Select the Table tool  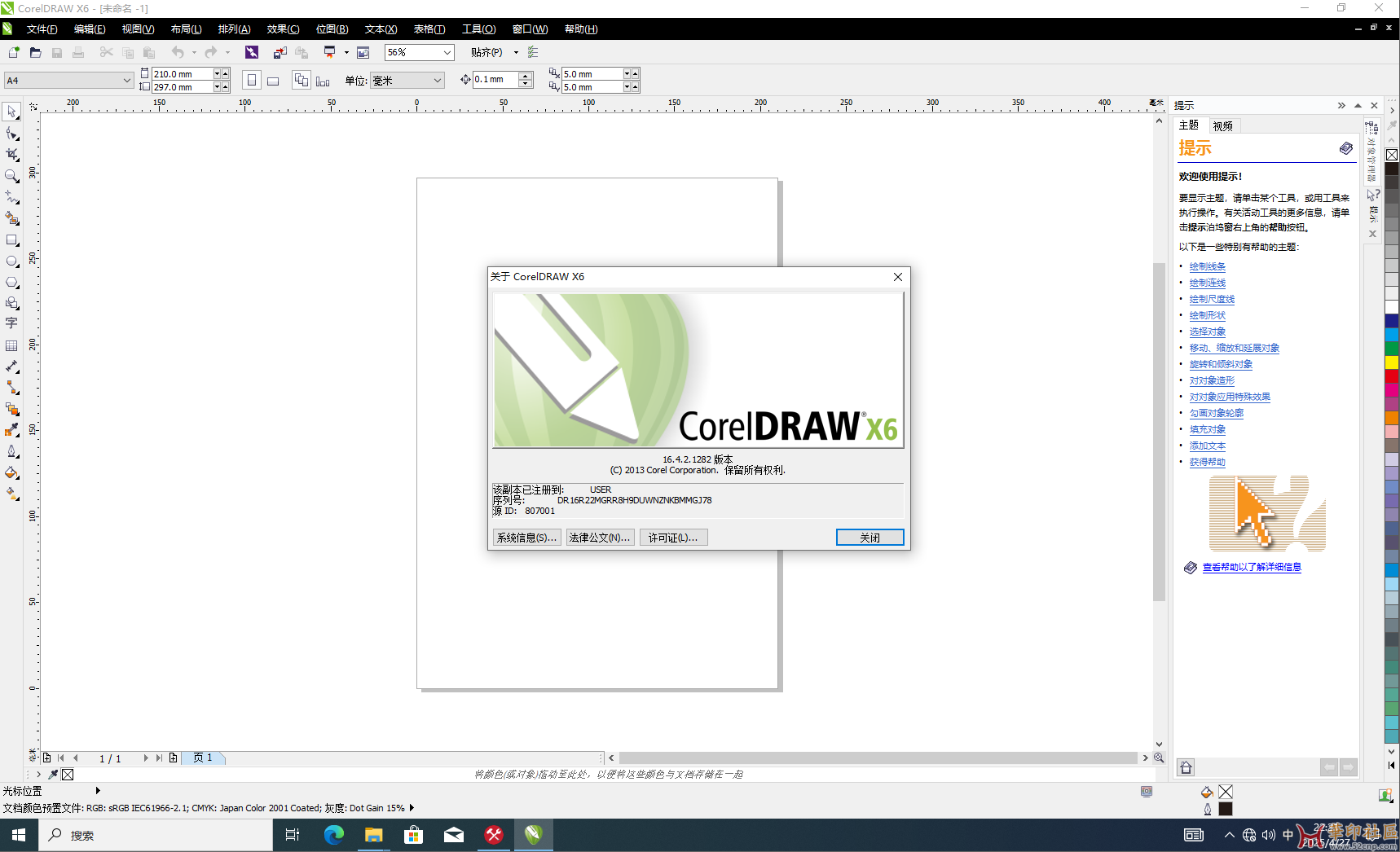[11, 345]
